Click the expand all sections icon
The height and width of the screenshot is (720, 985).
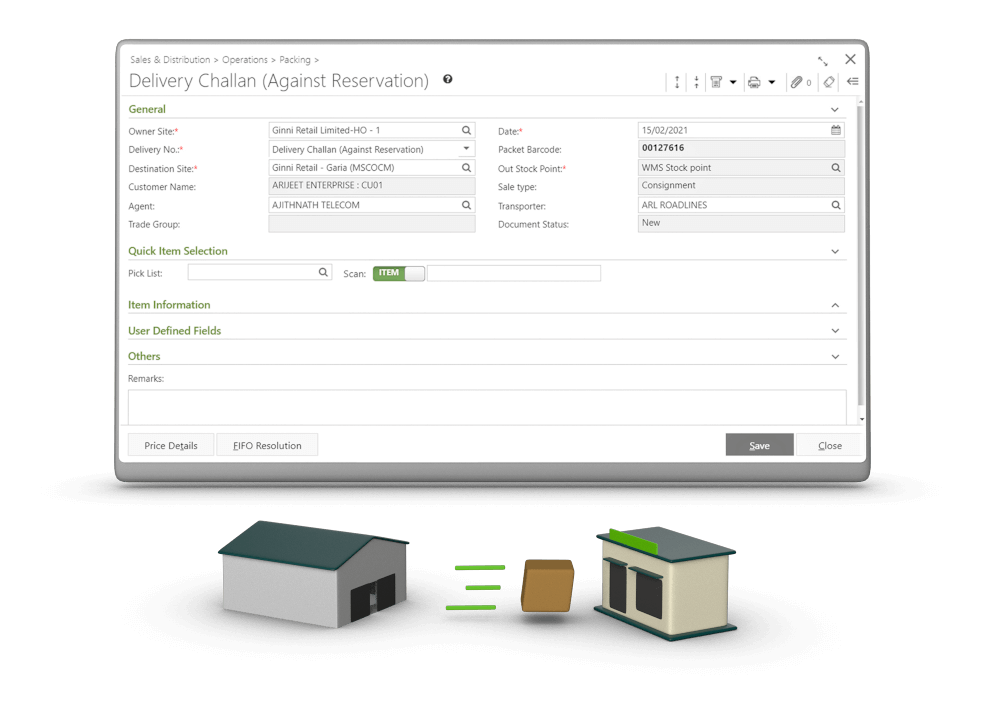(x=677, y=82)
